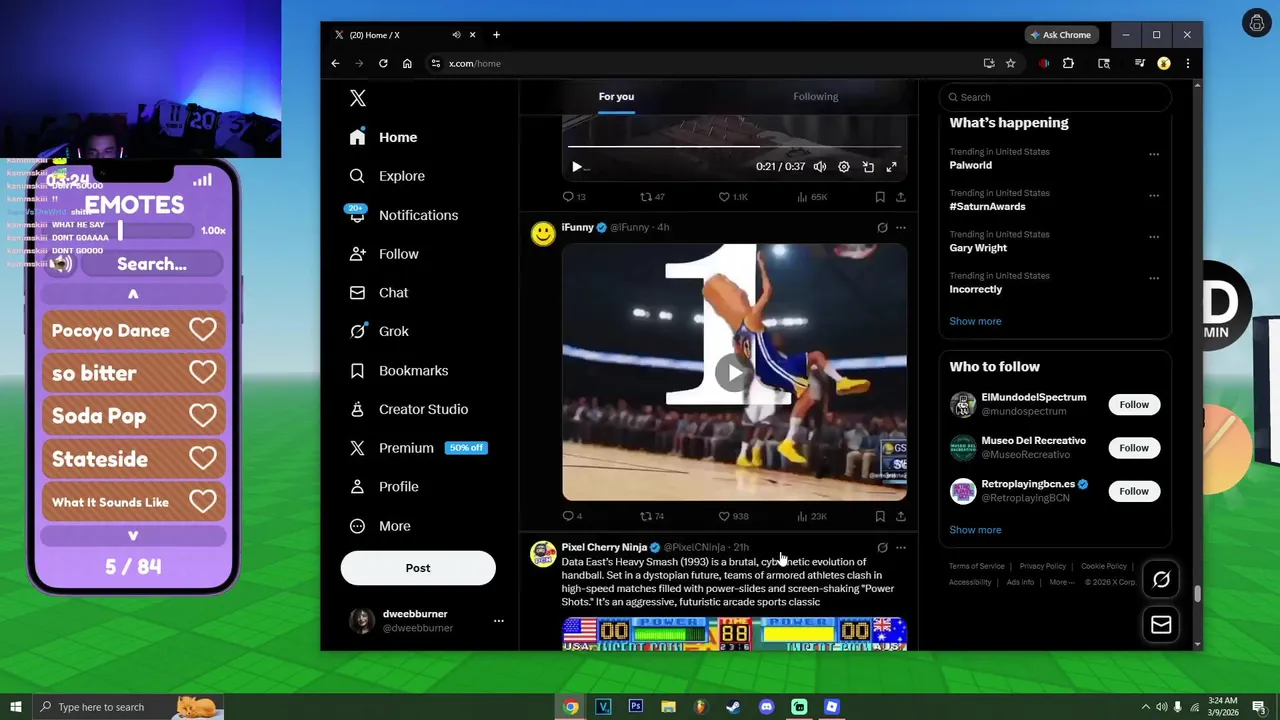Viewport: 1280px width, 720px height.
Task: Favorite the Stateside emote
Action: tap(203, 459)
